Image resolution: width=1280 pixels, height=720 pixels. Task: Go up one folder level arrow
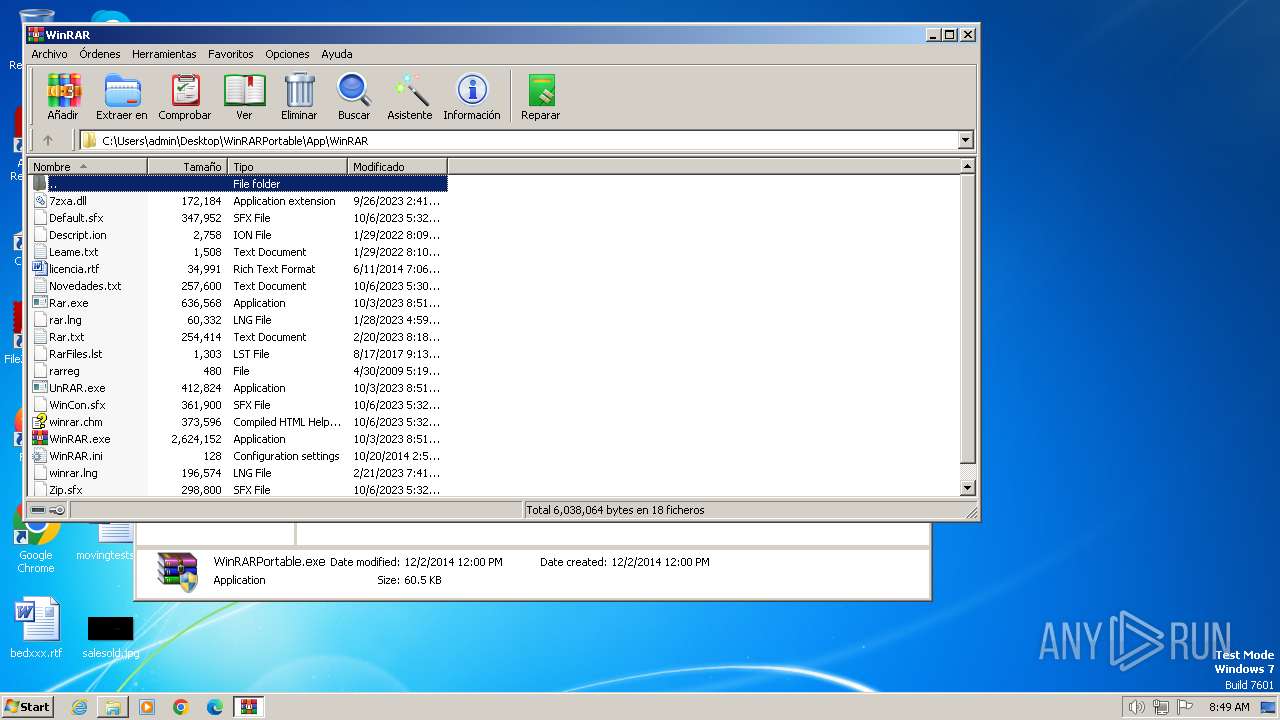click(x=47, y=141)
